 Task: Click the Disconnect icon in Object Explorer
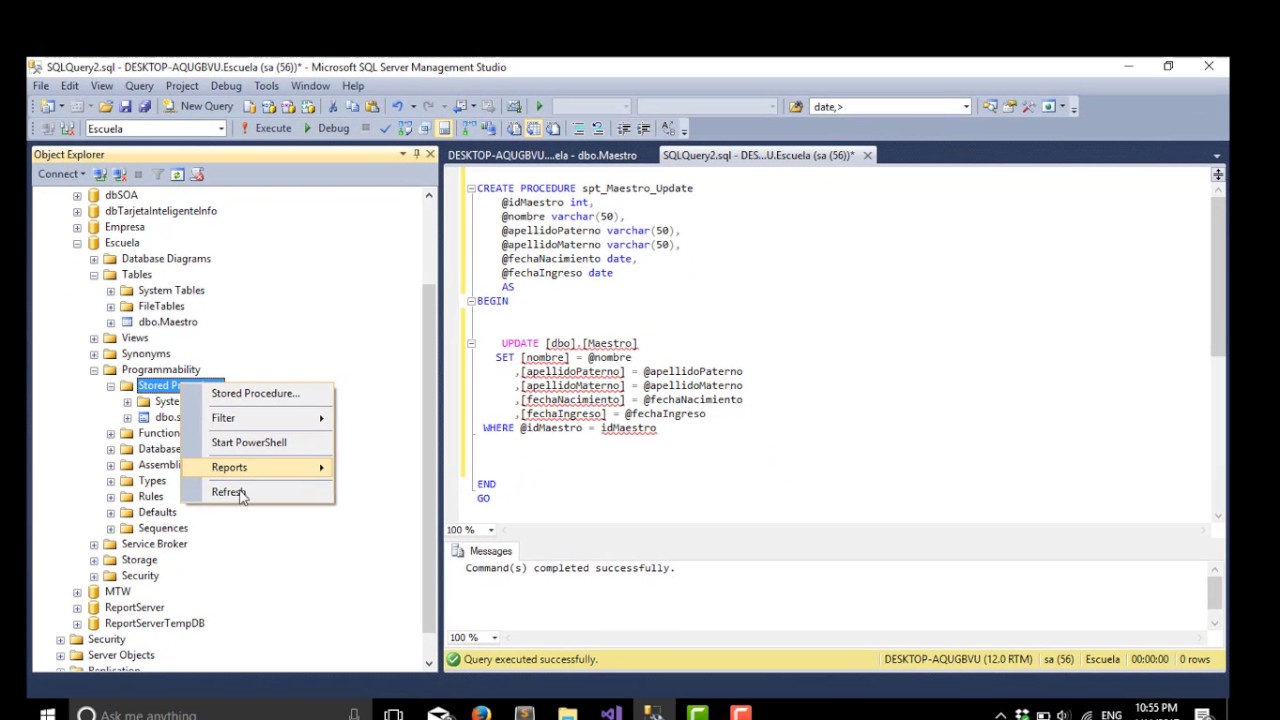click(x=120, y=174)
